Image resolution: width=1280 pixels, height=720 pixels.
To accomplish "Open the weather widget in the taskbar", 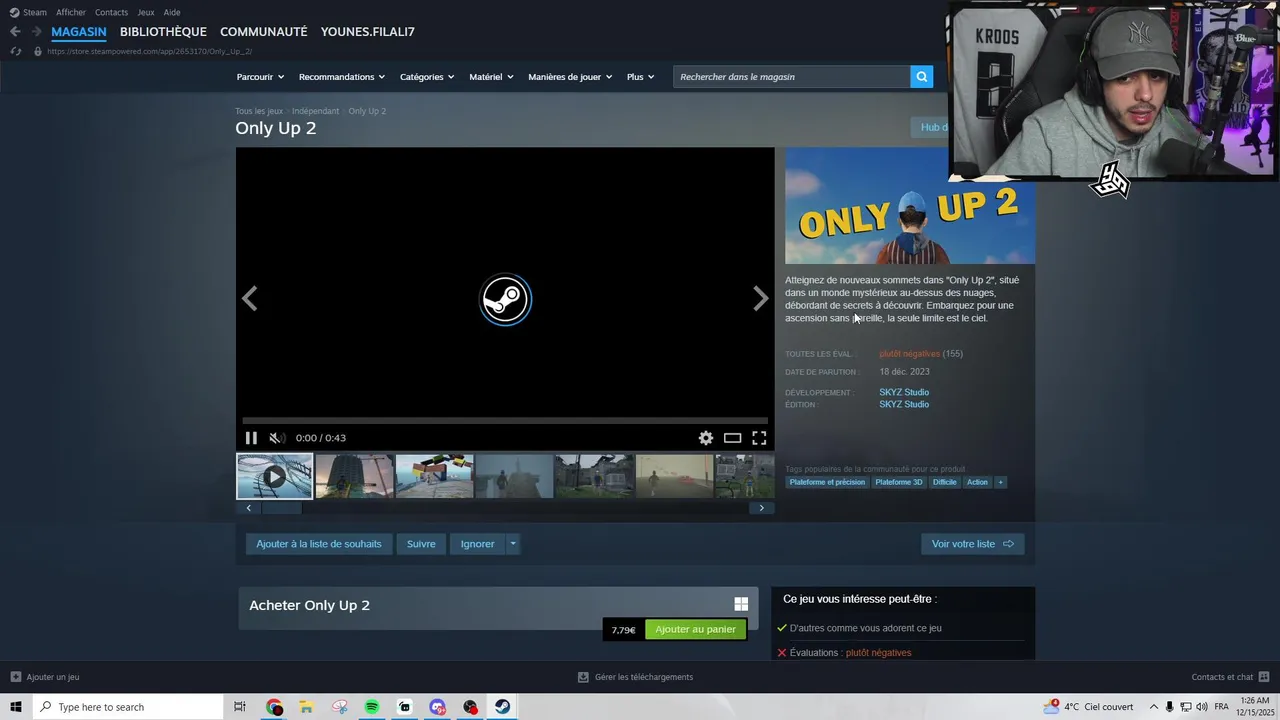I will (1088, 707).
